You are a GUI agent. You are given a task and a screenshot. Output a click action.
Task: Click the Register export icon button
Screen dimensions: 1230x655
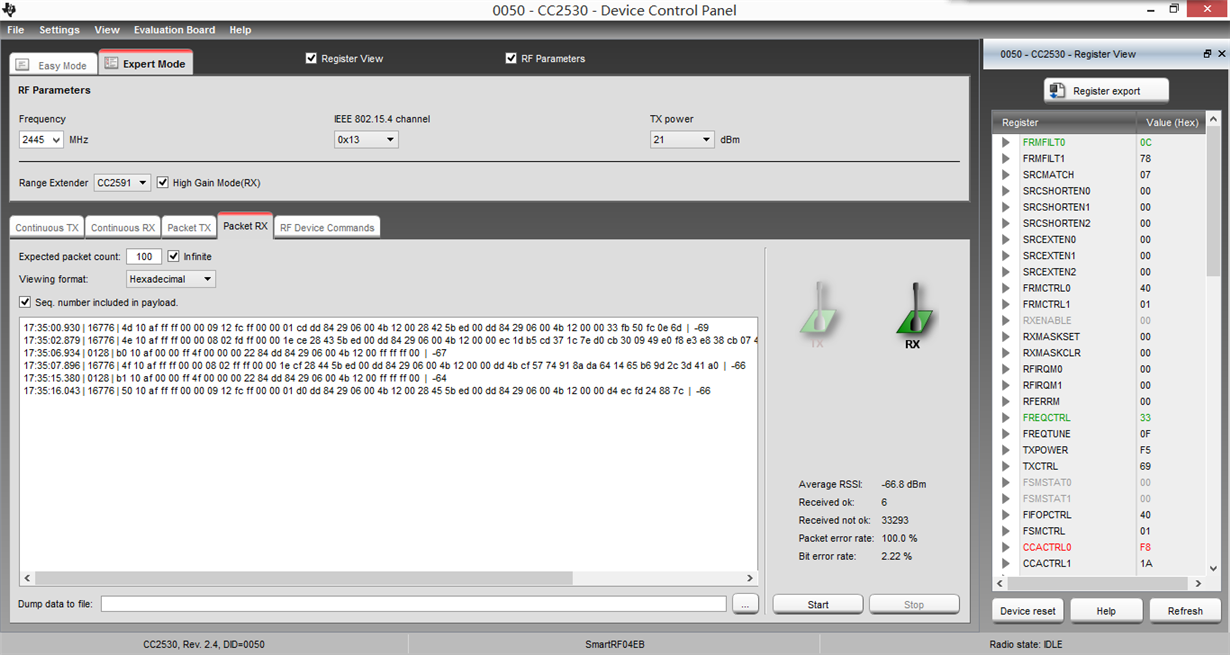tap(1106, 90)
